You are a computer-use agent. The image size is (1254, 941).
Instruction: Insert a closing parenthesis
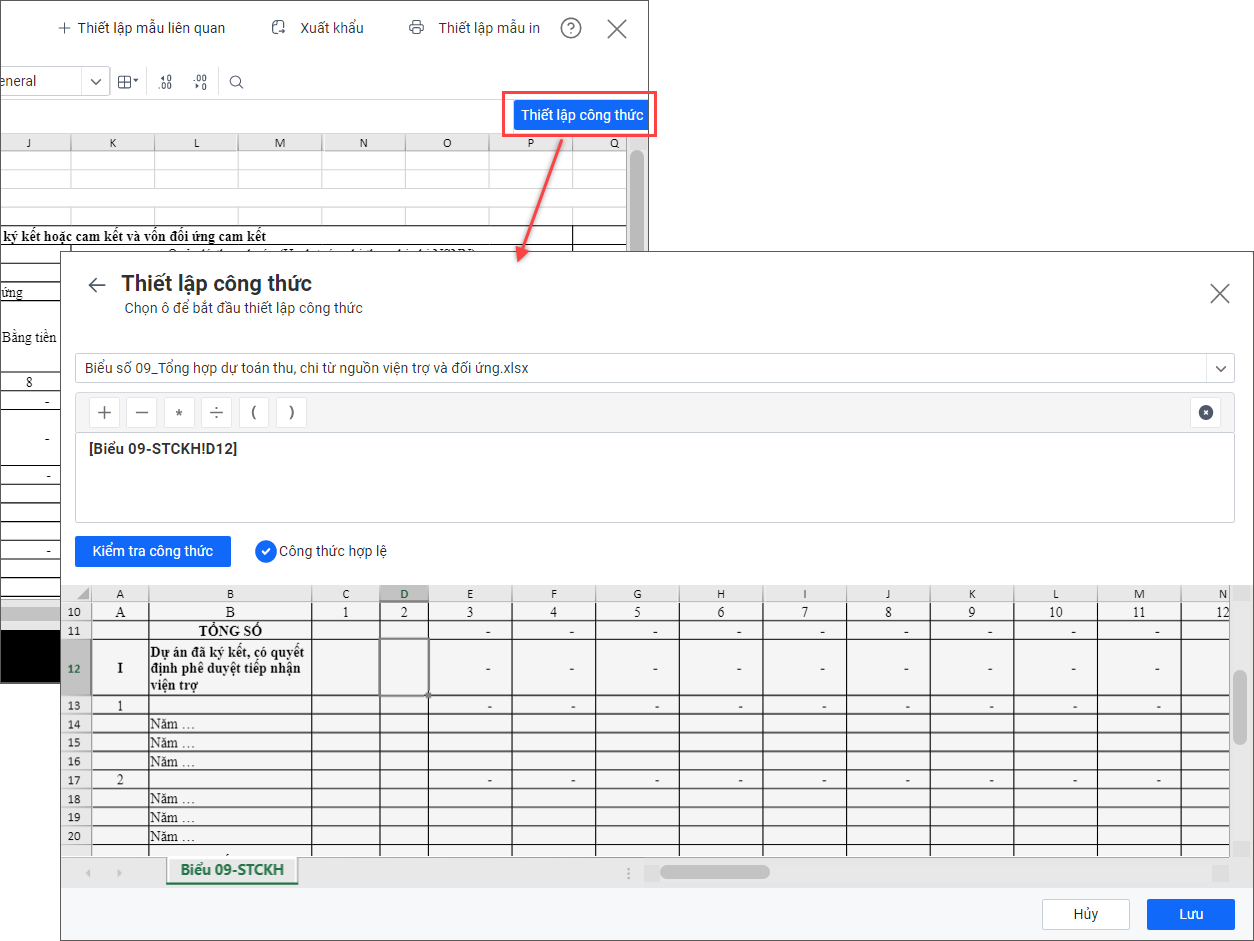click(291, 413)
